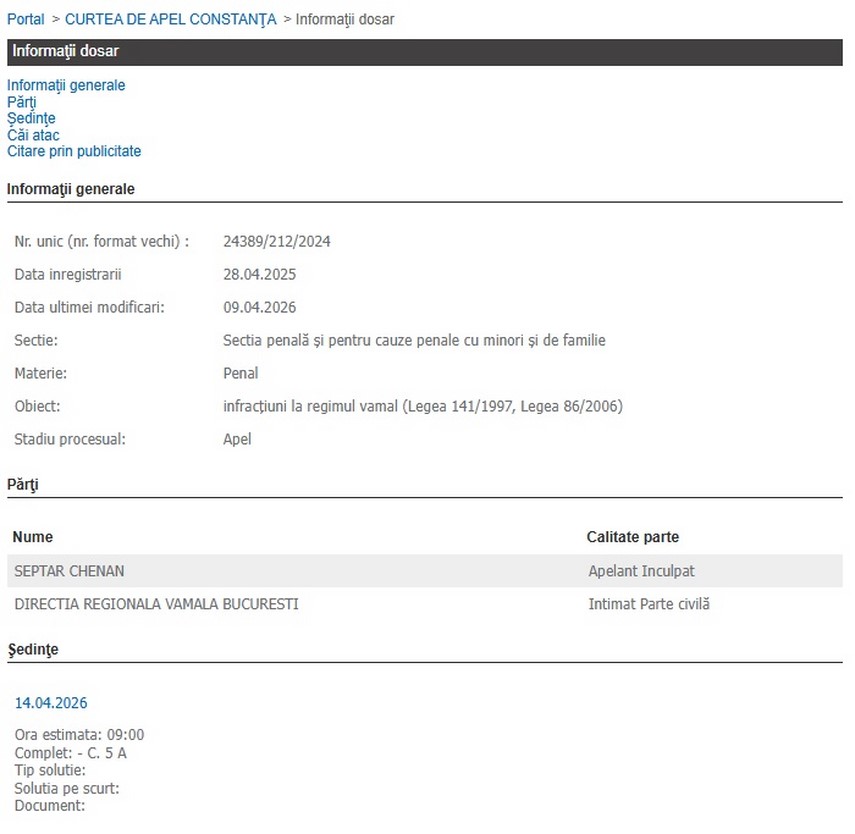Open the Căi atac navigation link
855x834 pixels.
tap(33, 135)
